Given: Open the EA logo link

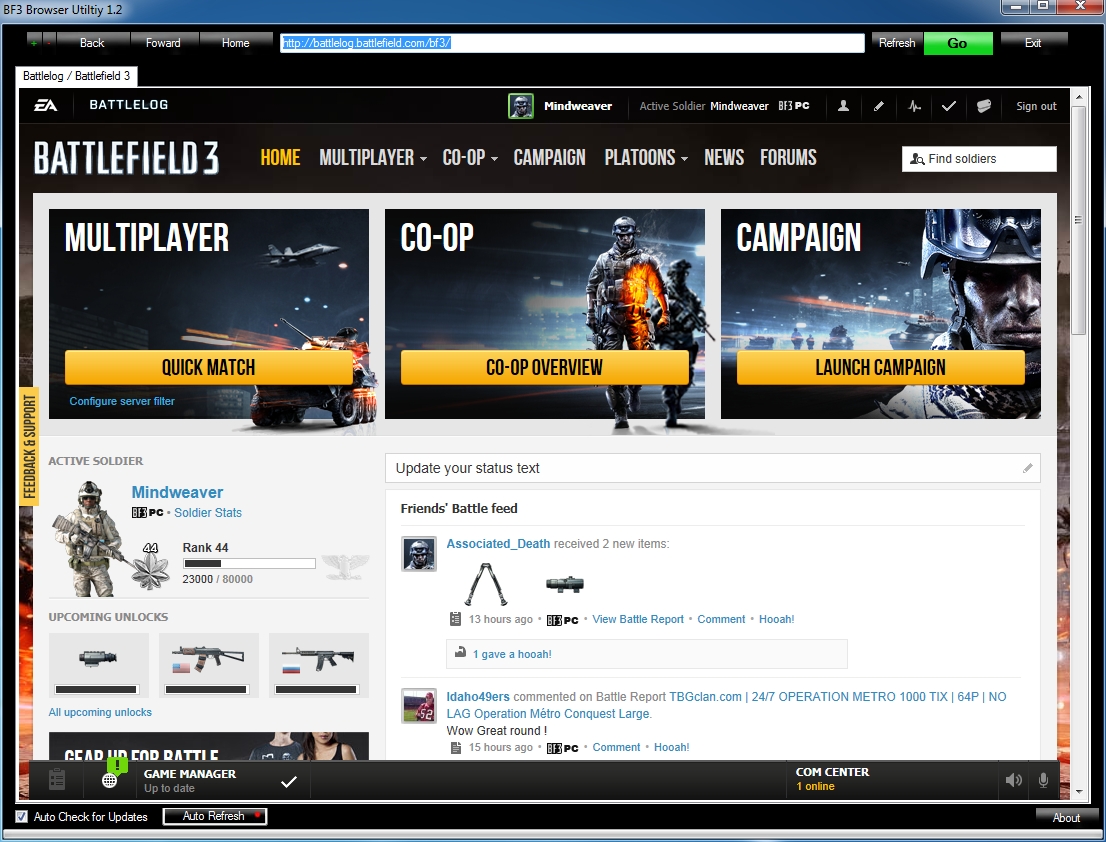Looking at the screenshot, I should pos(46,105).
